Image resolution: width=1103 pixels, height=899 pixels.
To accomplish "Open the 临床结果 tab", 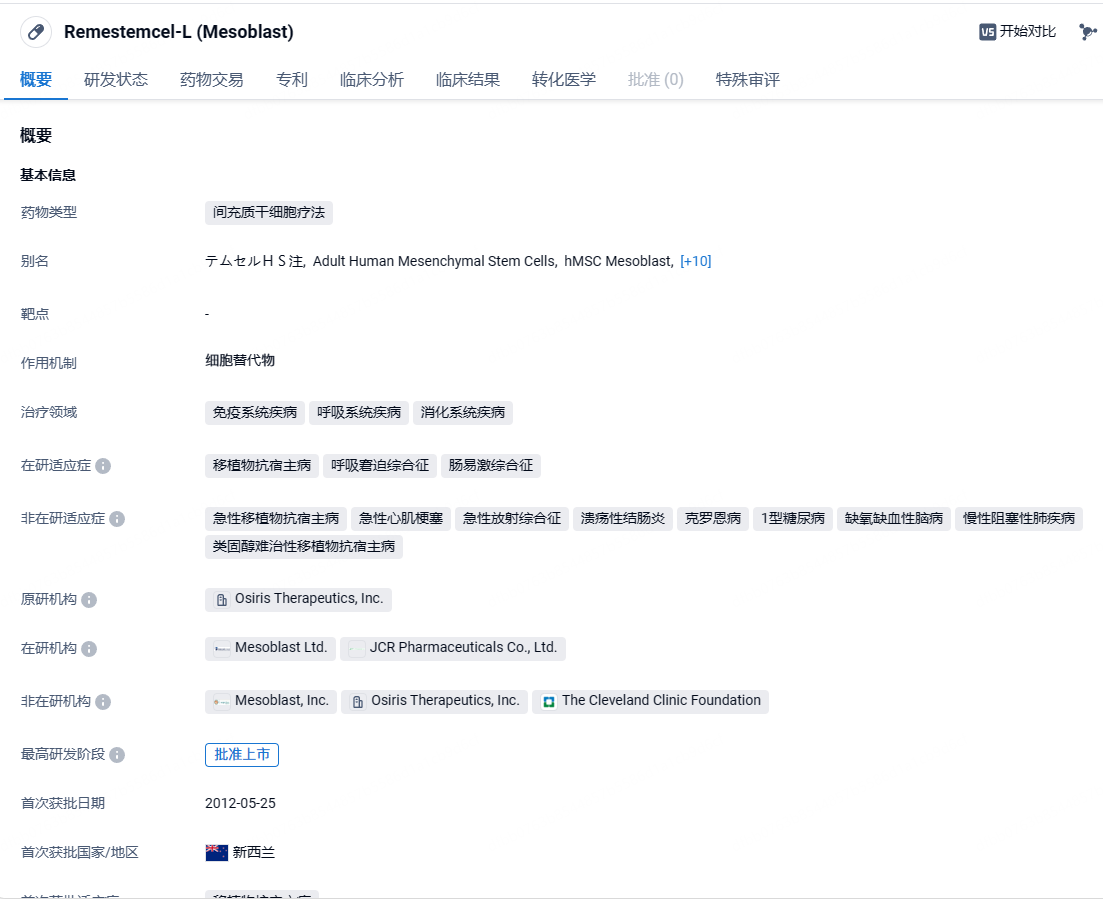I will [x=468, y=79].
